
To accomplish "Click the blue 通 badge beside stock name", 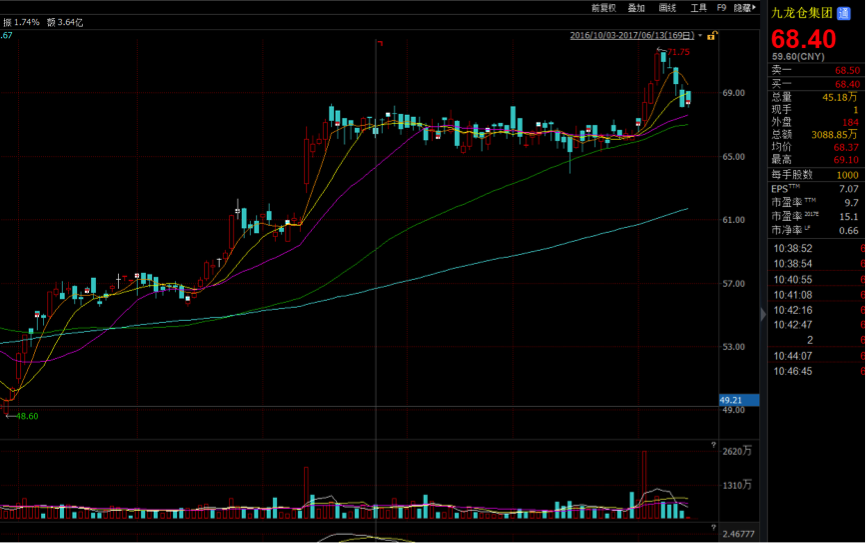I will pos(844,13).
